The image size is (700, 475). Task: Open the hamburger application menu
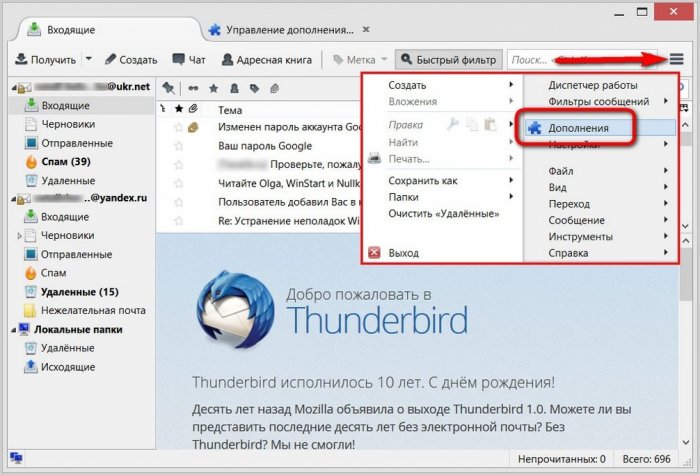coord(677,60)
